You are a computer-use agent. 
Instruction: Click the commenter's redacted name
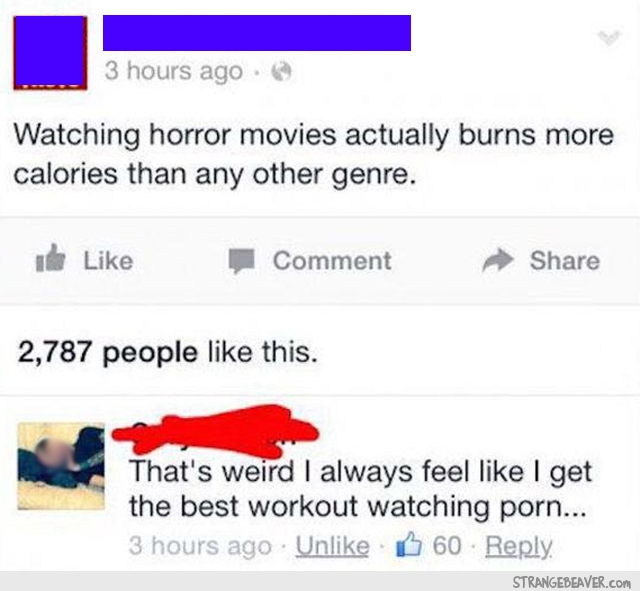pos(215,430)
